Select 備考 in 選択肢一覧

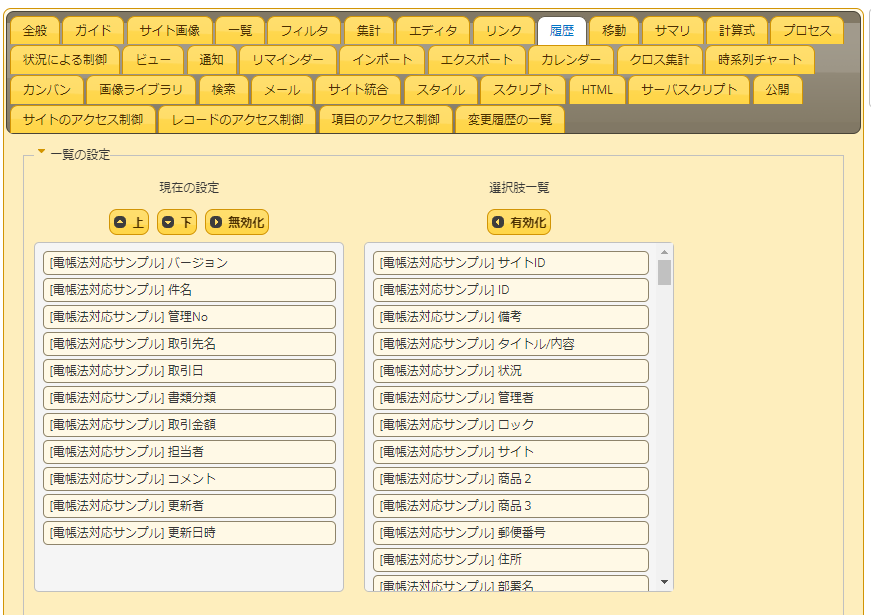pos(511,317)
